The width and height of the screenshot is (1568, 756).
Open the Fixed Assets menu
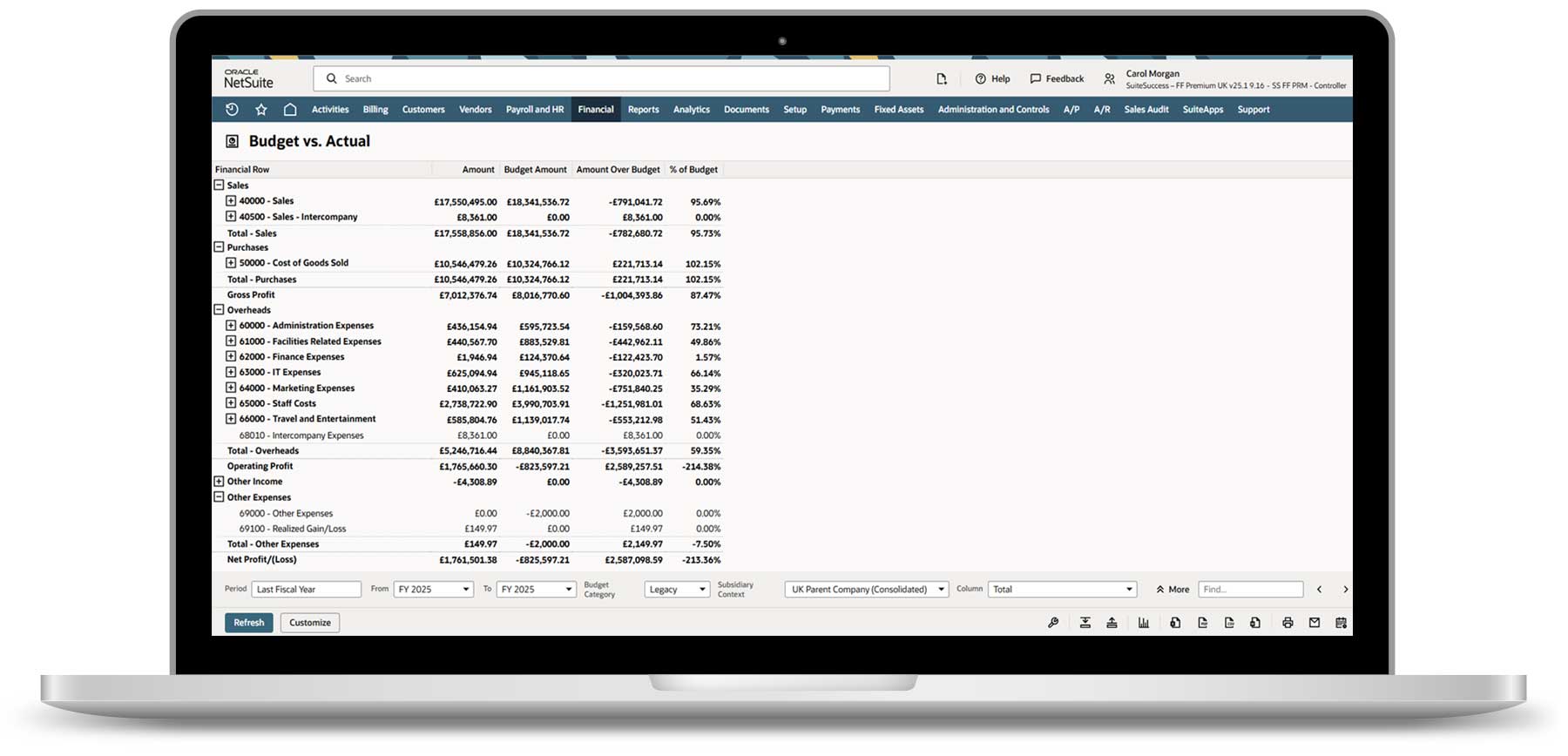pyautogui.click(x=899, y=110)
